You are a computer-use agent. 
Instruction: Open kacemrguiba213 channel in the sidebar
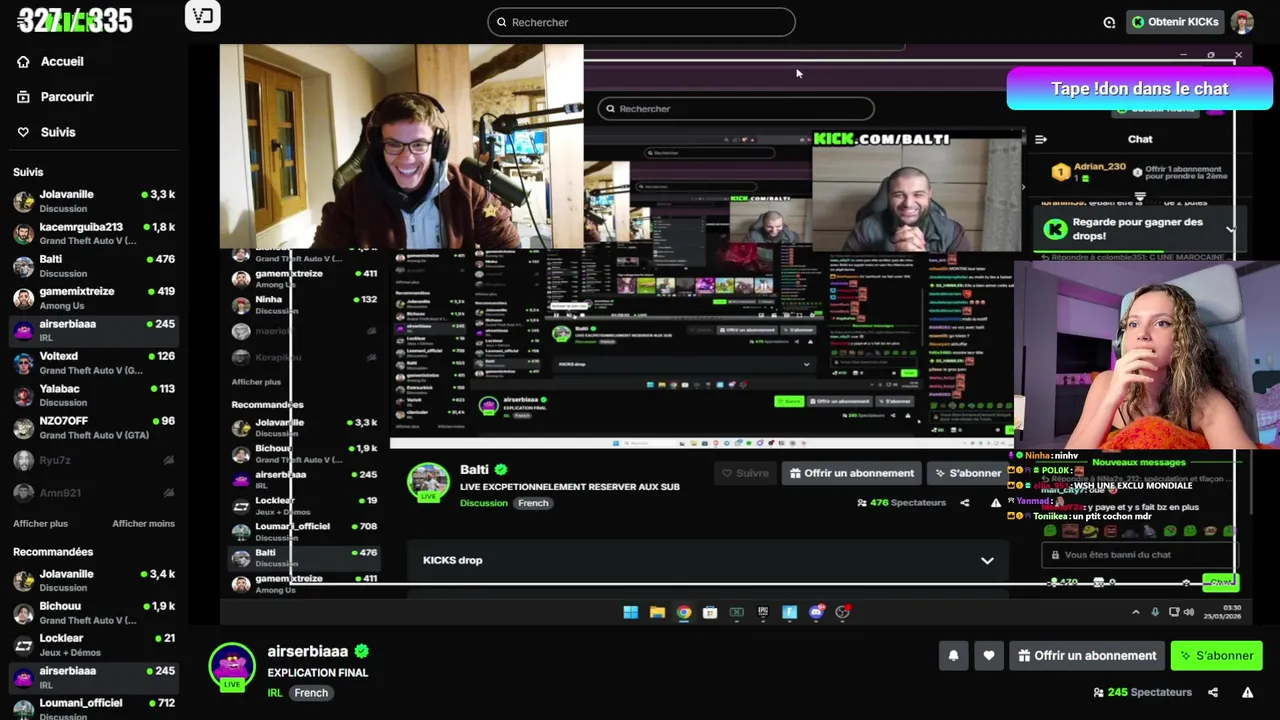tap(94, 233)
